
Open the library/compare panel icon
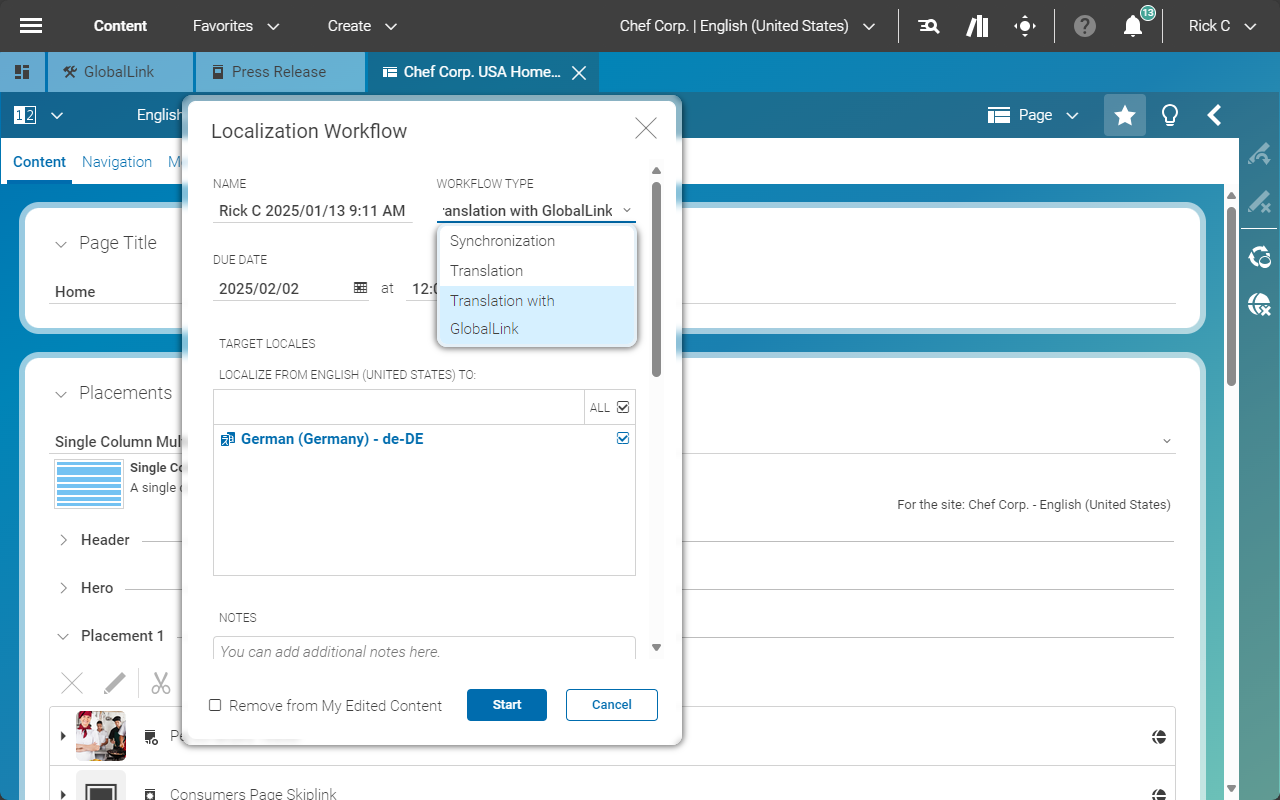point(976,25)
